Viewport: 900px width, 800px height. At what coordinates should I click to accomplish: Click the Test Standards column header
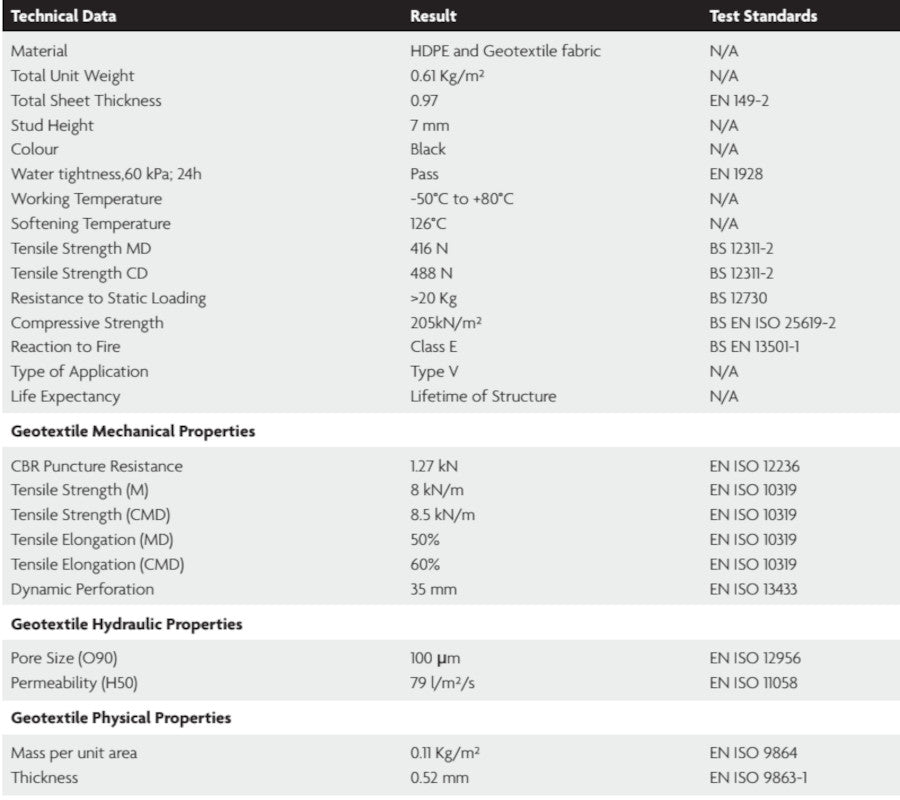point(763,16)
